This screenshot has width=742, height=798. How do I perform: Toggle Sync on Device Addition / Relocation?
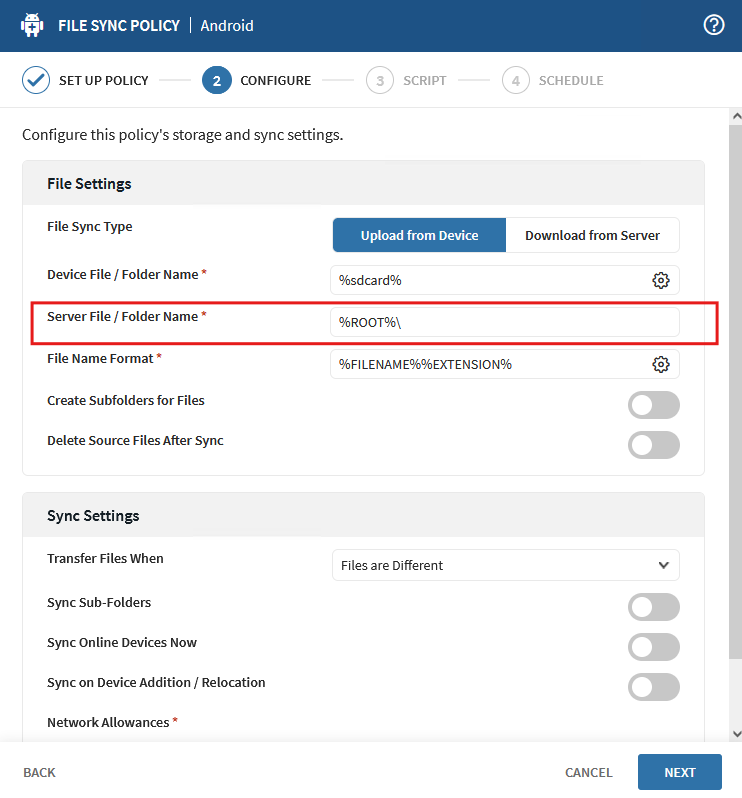click(653, 687)
